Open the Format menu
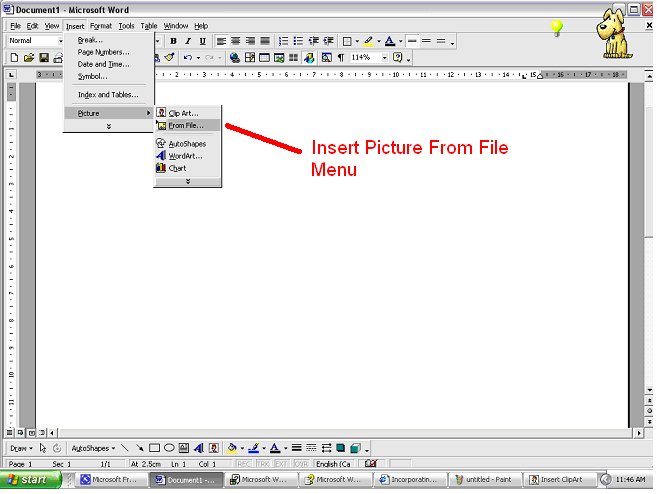The width and height of the screenshot is (657, 494). (x=101, y=26)
